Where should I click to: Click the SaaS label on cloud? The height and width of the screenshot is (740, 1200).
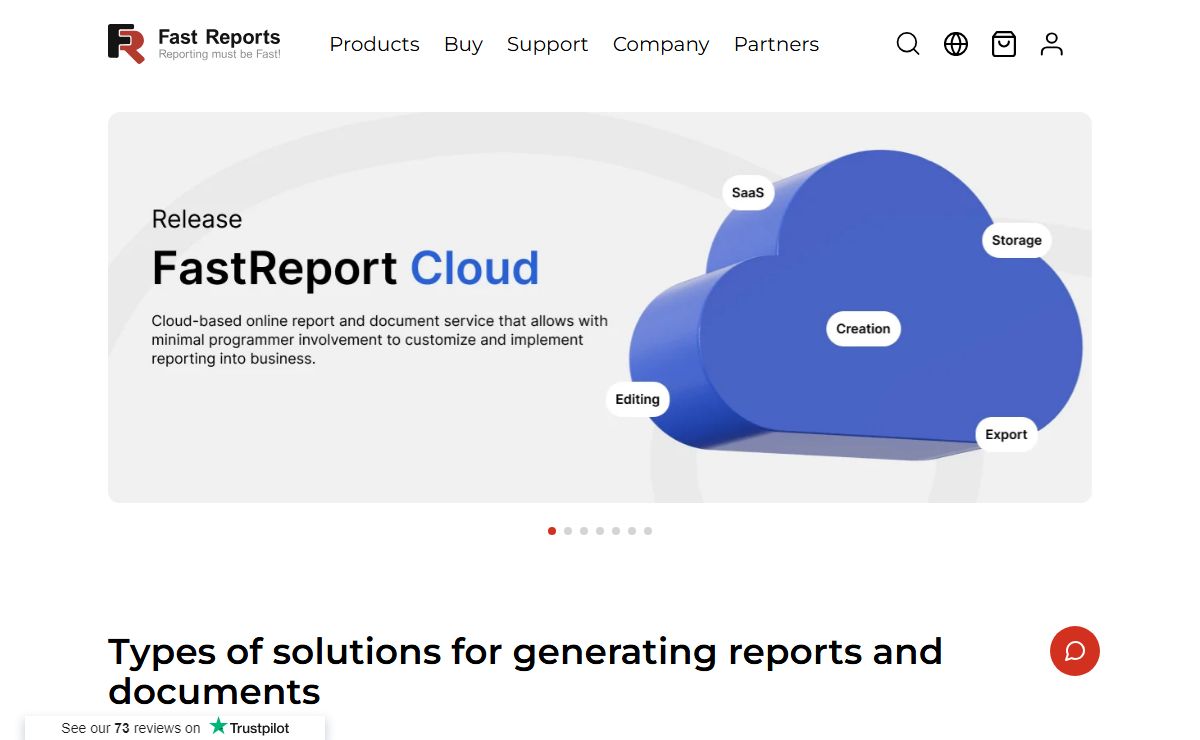click(x=748, y=192)
